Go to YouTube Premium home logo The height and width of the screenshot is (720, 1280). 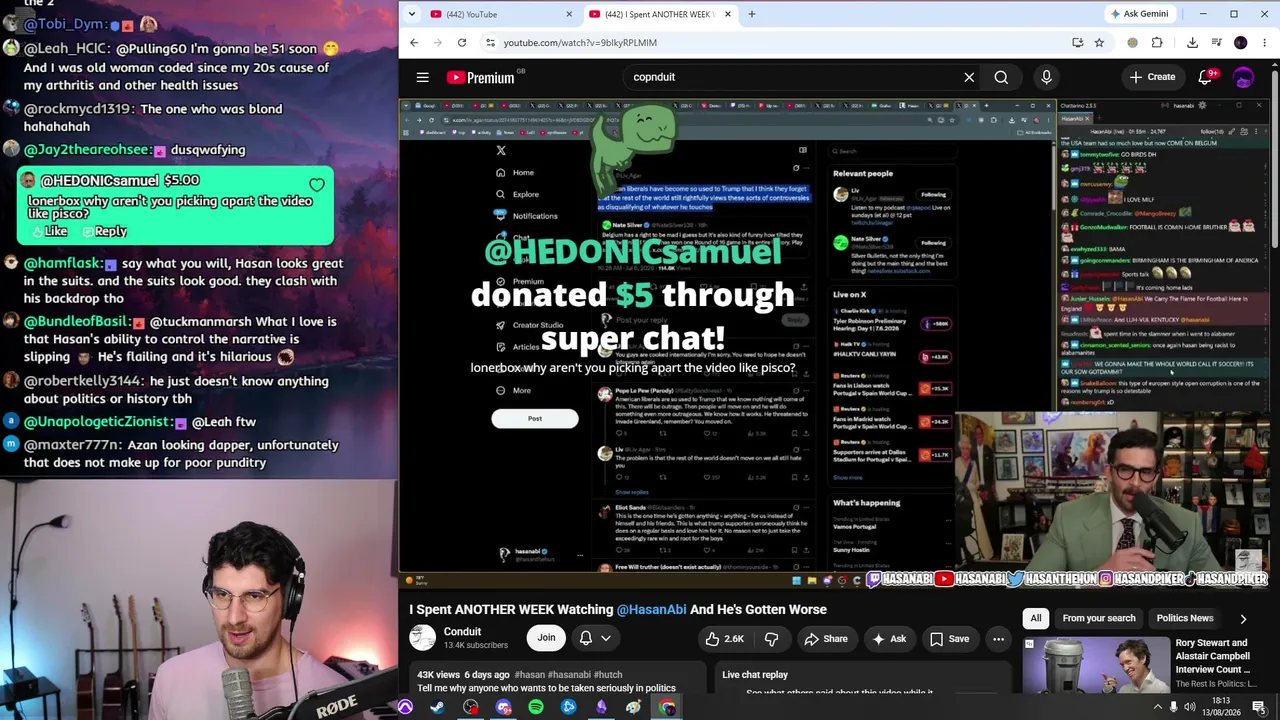coord(480,77)
